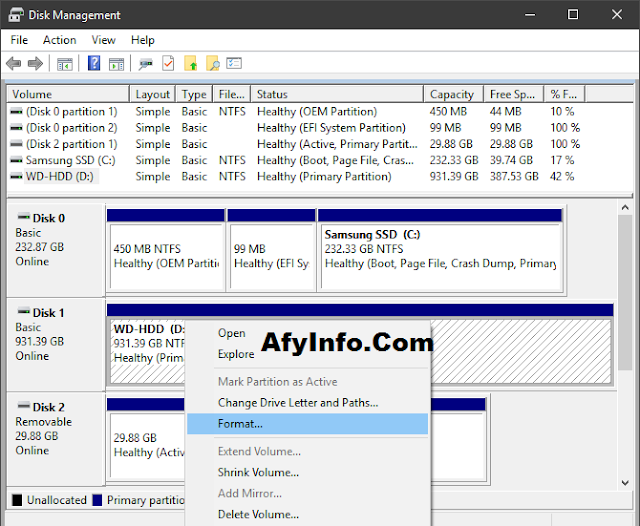The image size is (640, 526).
Task: Click the scrollbar up arrow in disk pane
Action: tap(625, 208)
